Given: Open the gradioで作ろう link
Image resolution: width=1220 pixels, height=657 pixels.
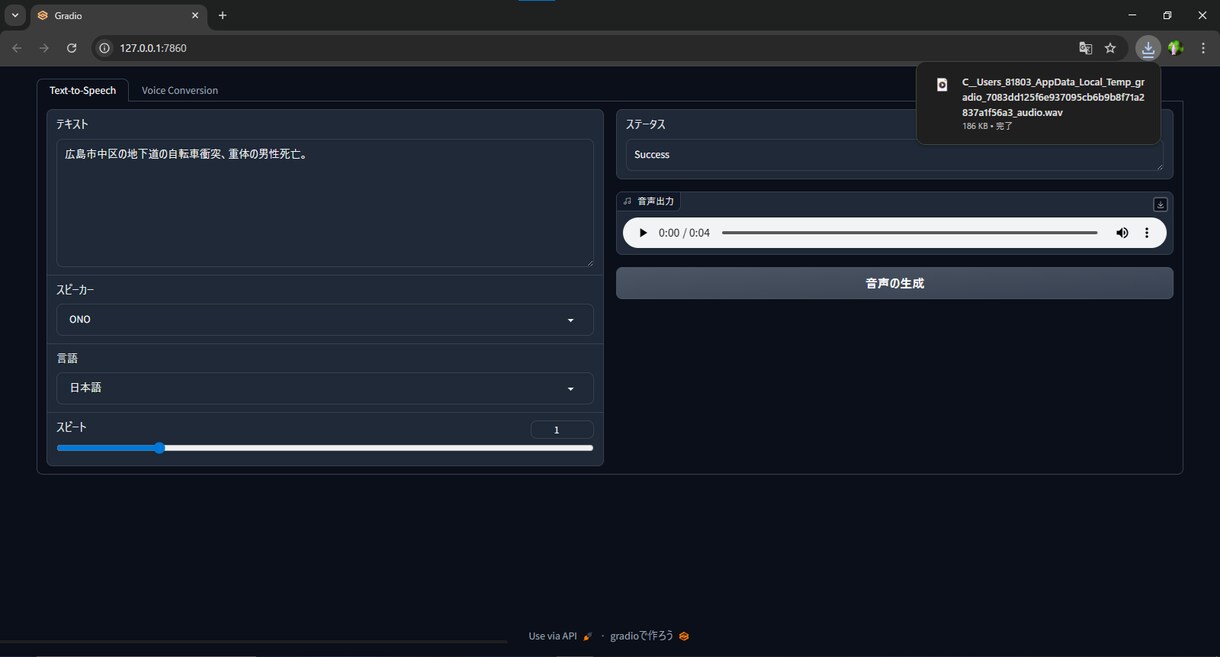Looking at the screenshot, I should (x=649, y=636).
